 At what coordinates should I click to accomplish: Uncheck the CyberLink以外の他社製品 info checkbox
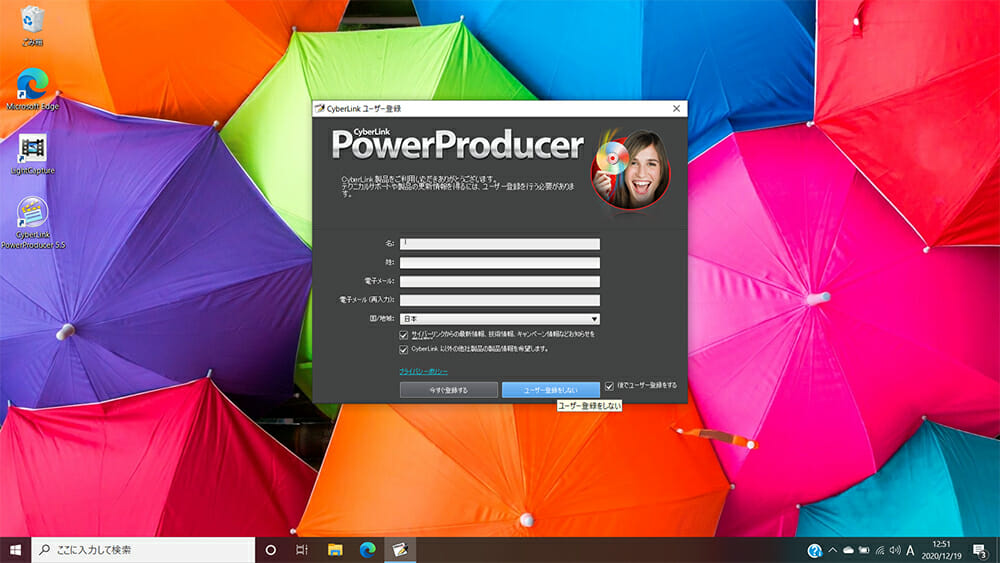404,349
